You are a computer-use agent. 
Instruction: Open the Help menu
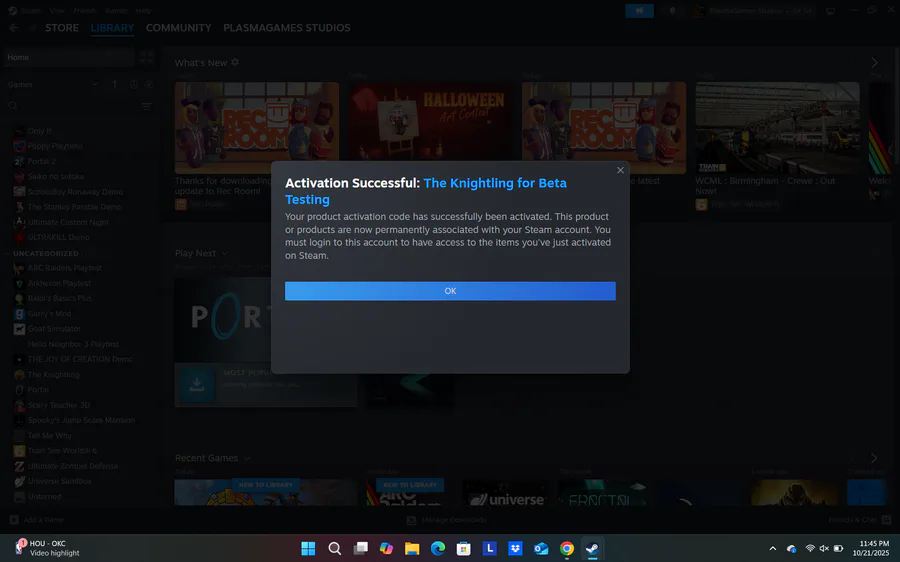coord(143,10)
